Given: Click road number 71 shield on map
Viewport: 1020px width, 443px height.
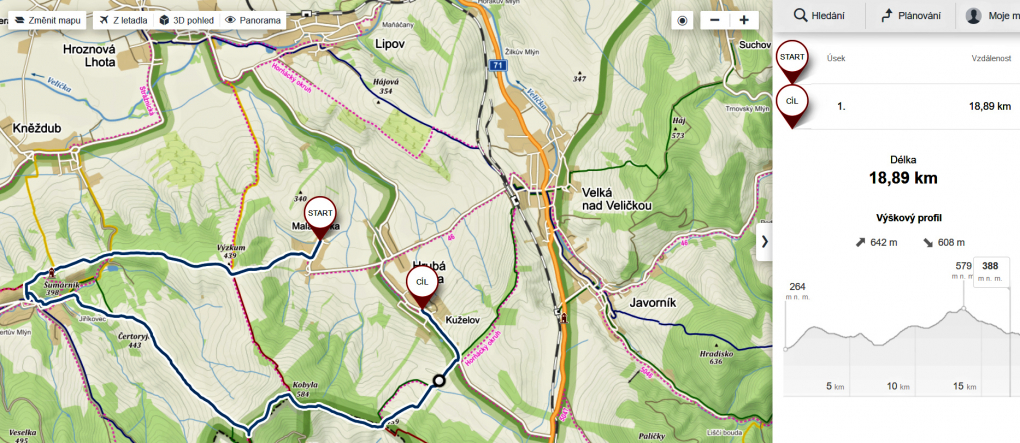Looking at the screenshot, I should coord(498,65).
